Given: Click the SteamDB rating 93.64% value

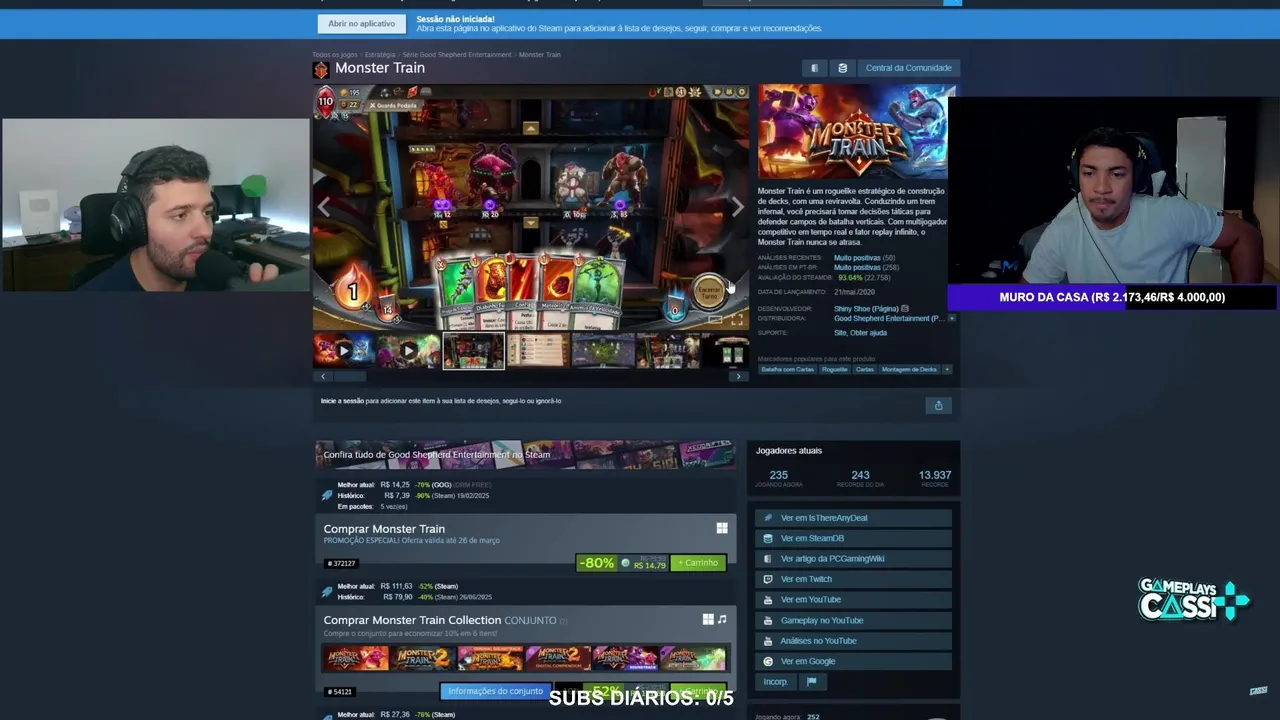Looking at the screenshot, I should click(850, 277).
